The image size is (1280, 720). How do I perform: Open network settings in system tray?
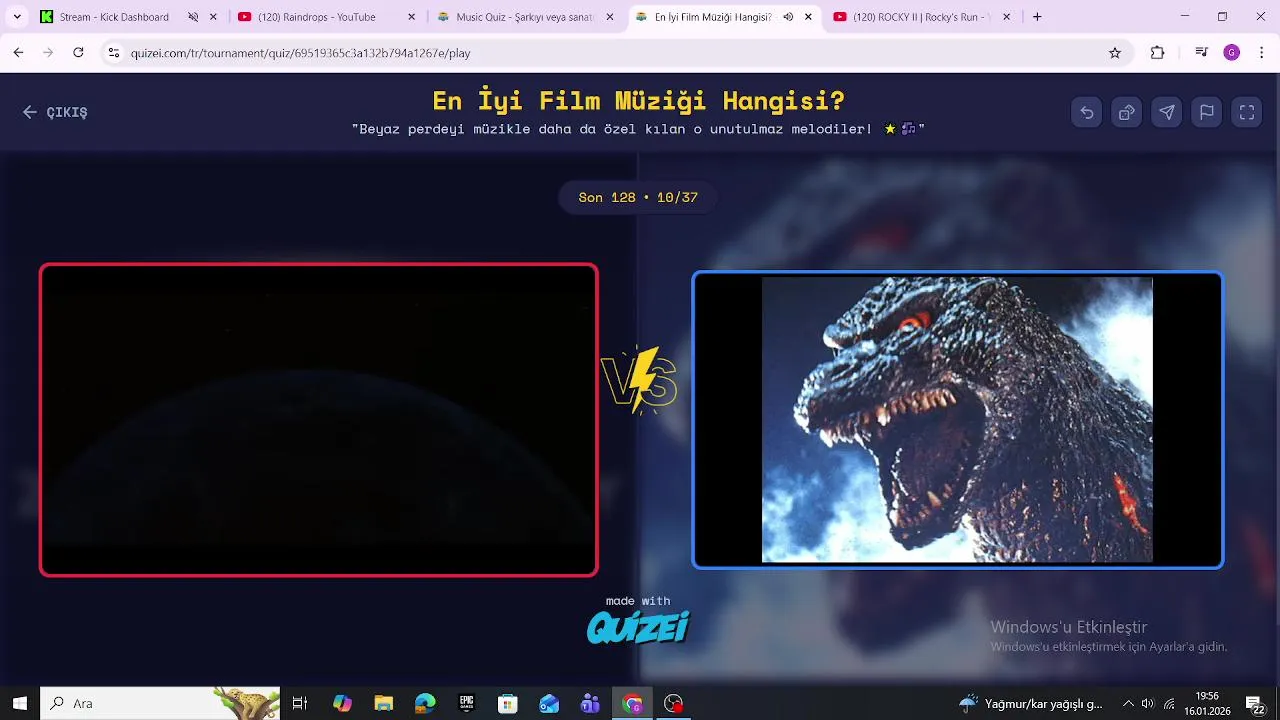pyautogui.click(x=1169, y=703)
